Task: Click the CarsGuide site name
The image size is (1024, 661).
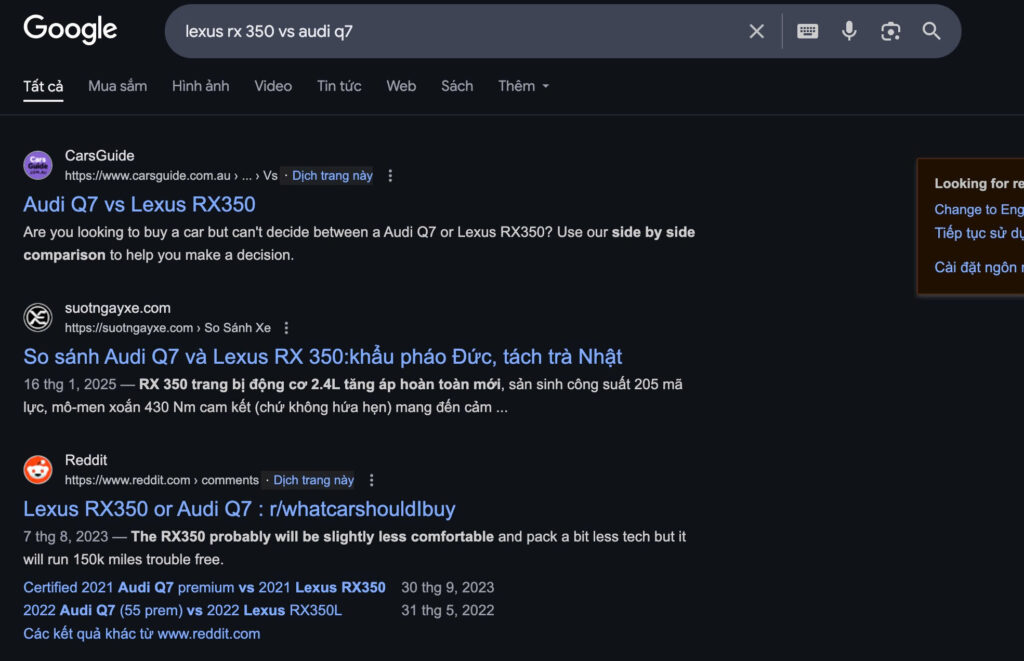Action: coord(99,155)
